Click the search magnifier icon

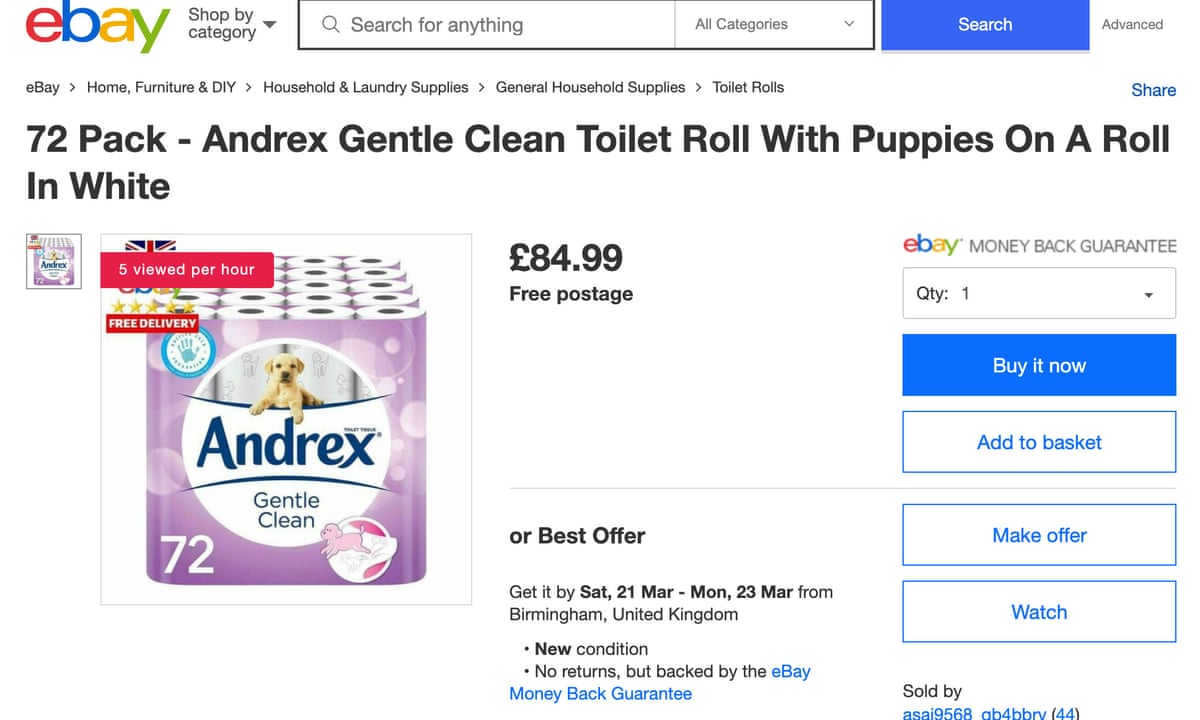(x=331, y=25)
